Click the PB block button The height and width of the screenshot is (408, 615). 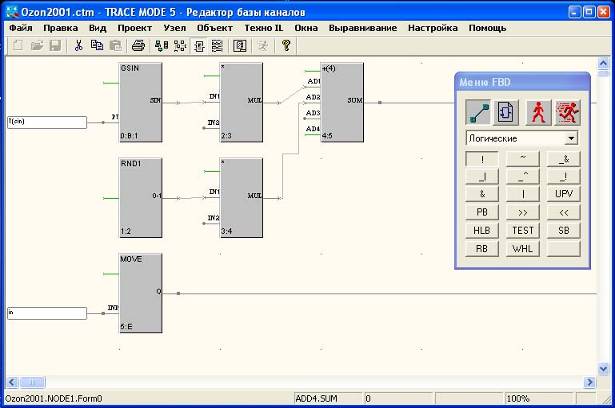[x=482, y=212]
